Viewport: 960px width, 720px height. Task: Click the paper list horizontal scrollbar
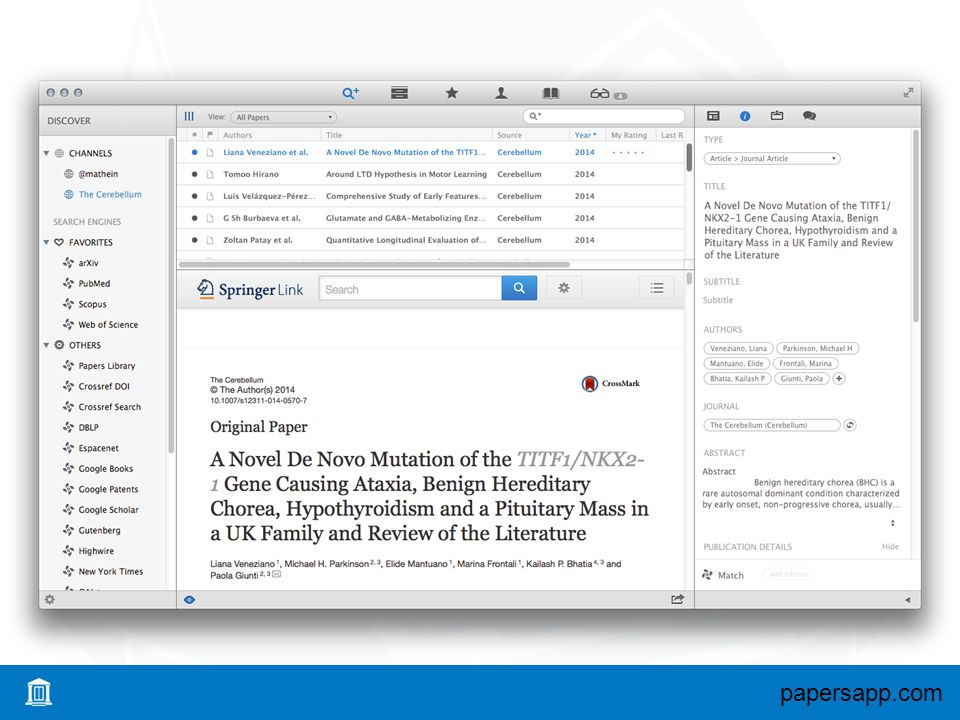tap(374, 264)
